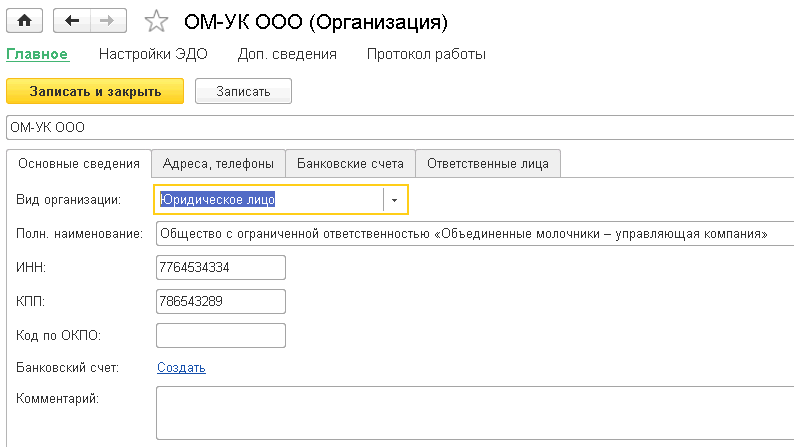
Task: Add to favorites with the star icon
Action: (156, 22)
